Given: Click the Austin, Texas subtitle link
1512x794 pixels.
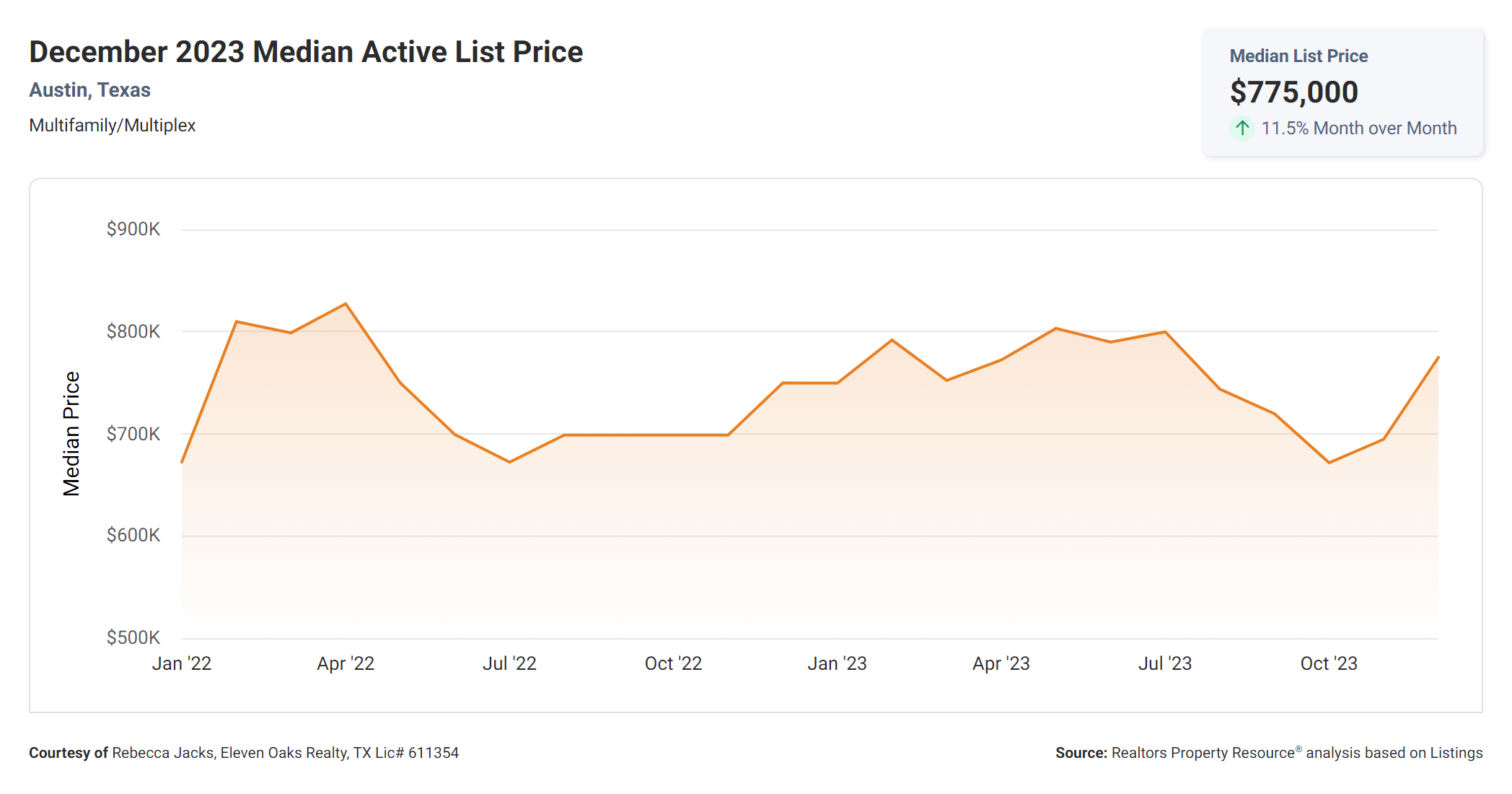Looking at the screenshot, I should click(x=90, y=90).
